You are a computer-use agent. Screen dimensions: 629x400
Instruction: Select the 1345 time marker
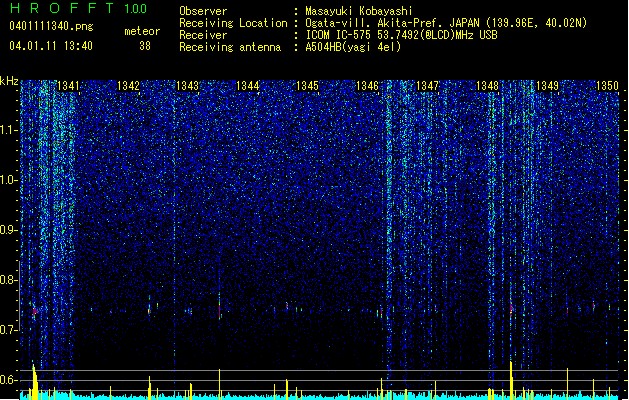307,86
